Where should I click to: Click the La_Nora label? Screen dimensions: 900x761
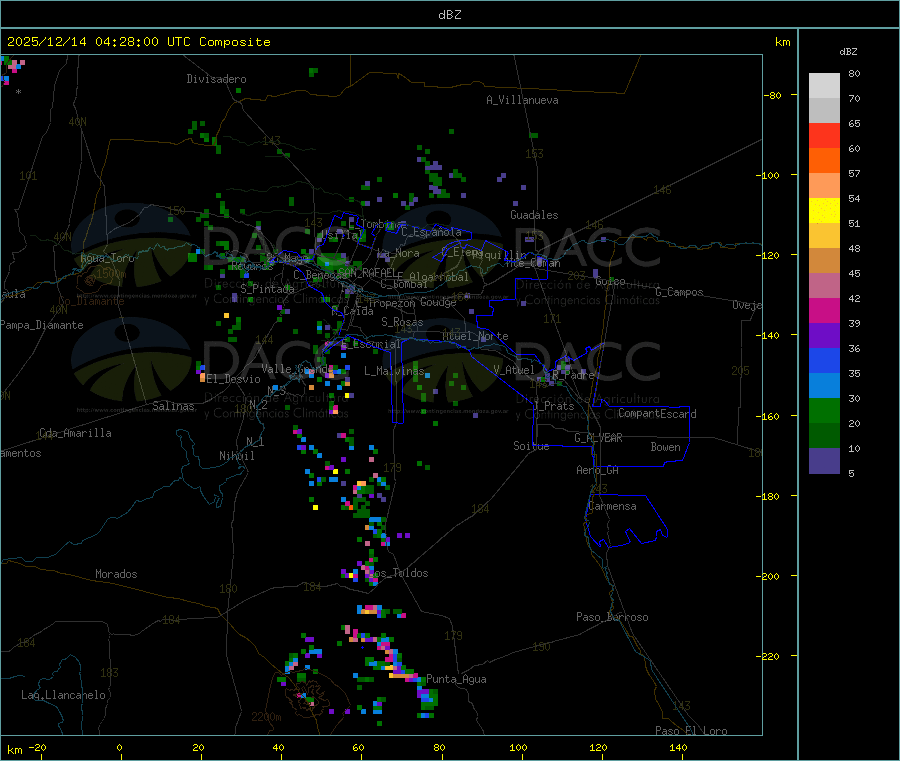point(398,253)
